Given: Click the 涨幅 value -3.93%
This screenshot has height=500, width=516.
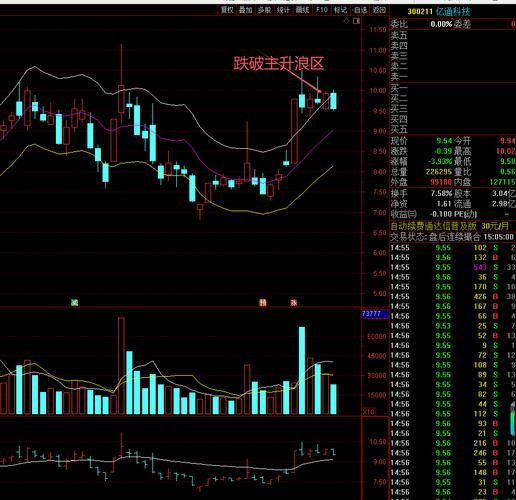Looking at the screenshot, I should click(440, 162).
